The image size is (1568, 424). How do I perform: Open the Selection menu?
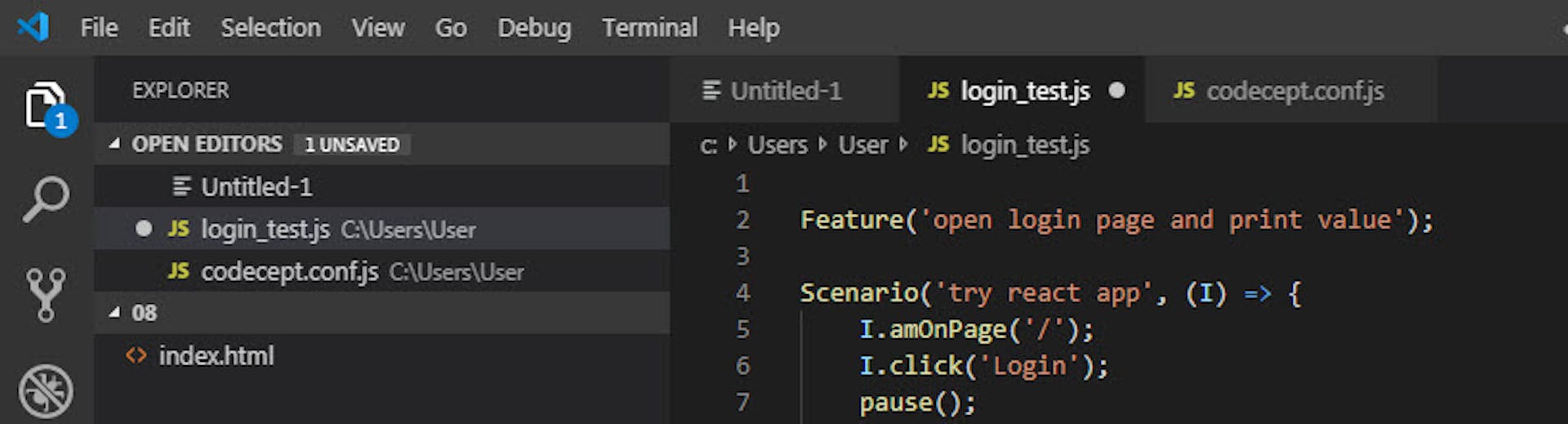270,28
